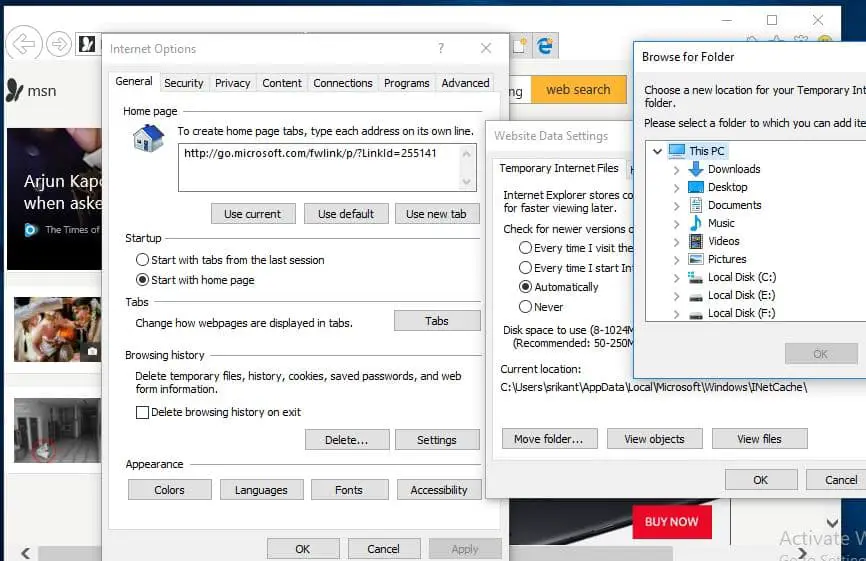Viewport: 866px width, 561px height.
Task: Expand the Downloads tree node
Action: tap(677, 170)
